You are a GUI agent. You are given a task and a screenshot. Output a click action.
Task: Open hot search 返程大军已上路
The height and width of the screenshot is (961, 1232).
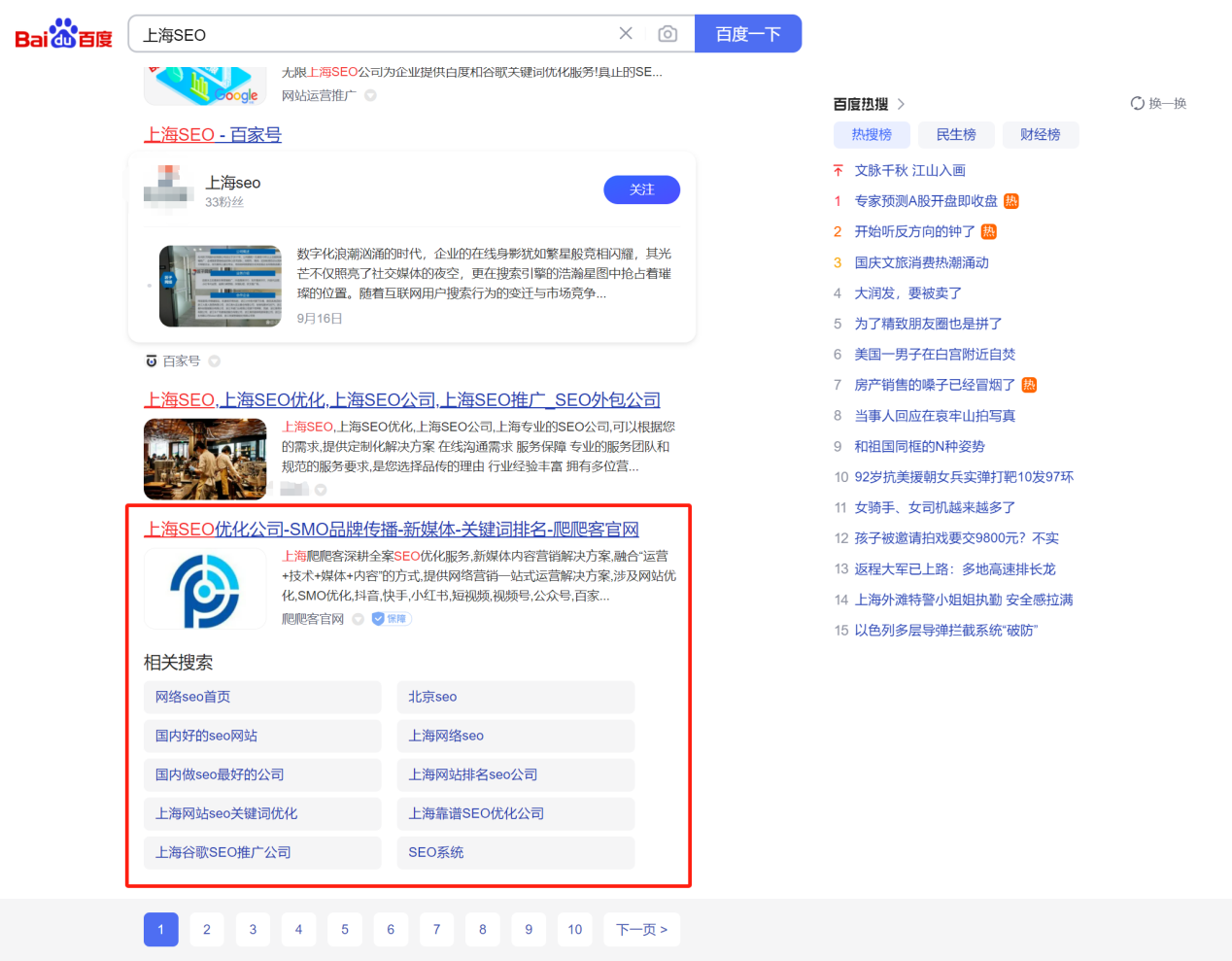954,569
